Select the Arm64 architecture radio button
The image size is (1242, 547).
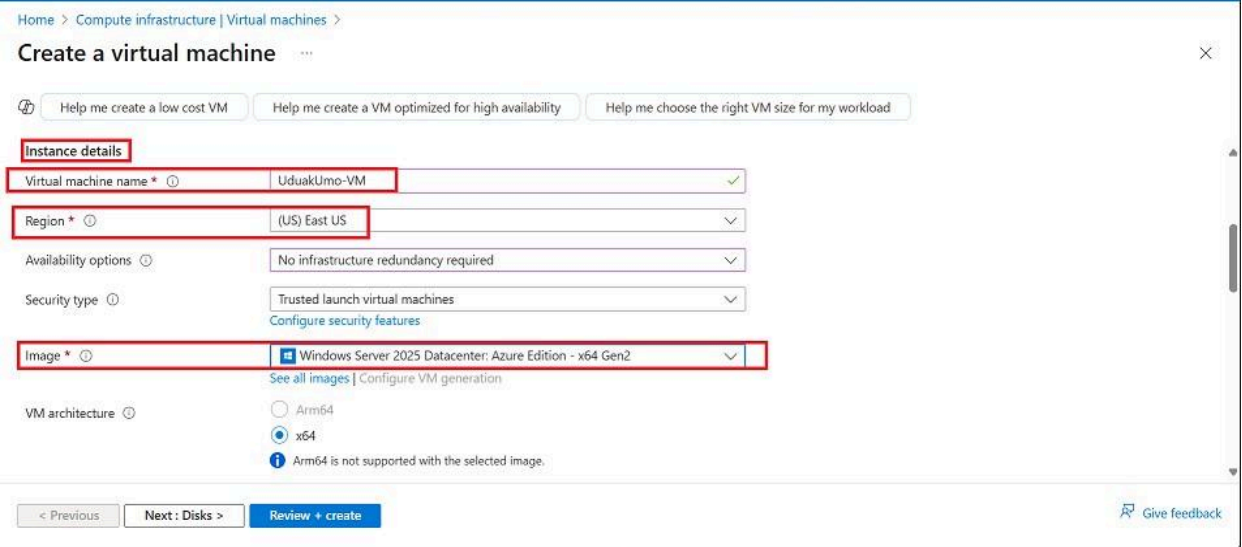(279, 410)
